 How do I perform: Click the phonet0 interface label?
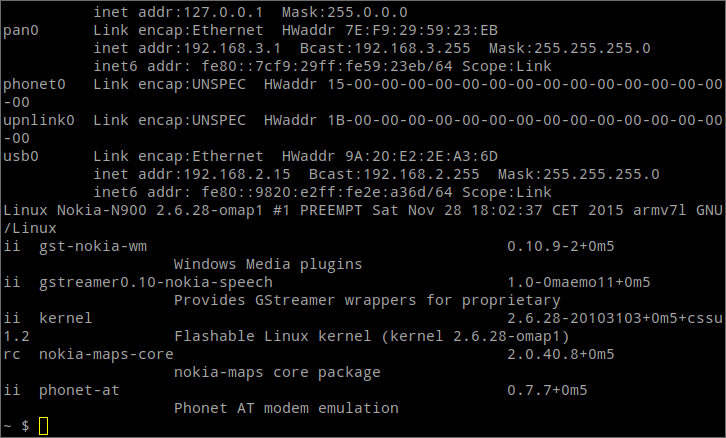click(34, 85)
